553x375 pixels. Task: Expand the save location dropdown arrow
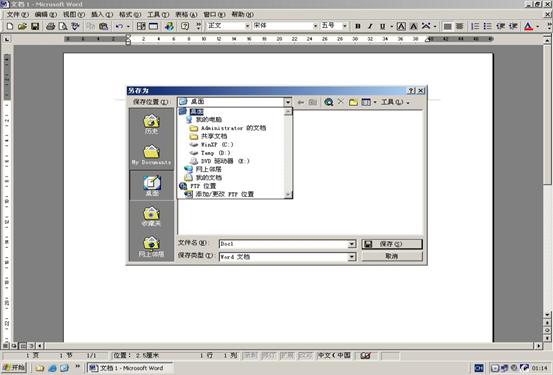point(288,102)
